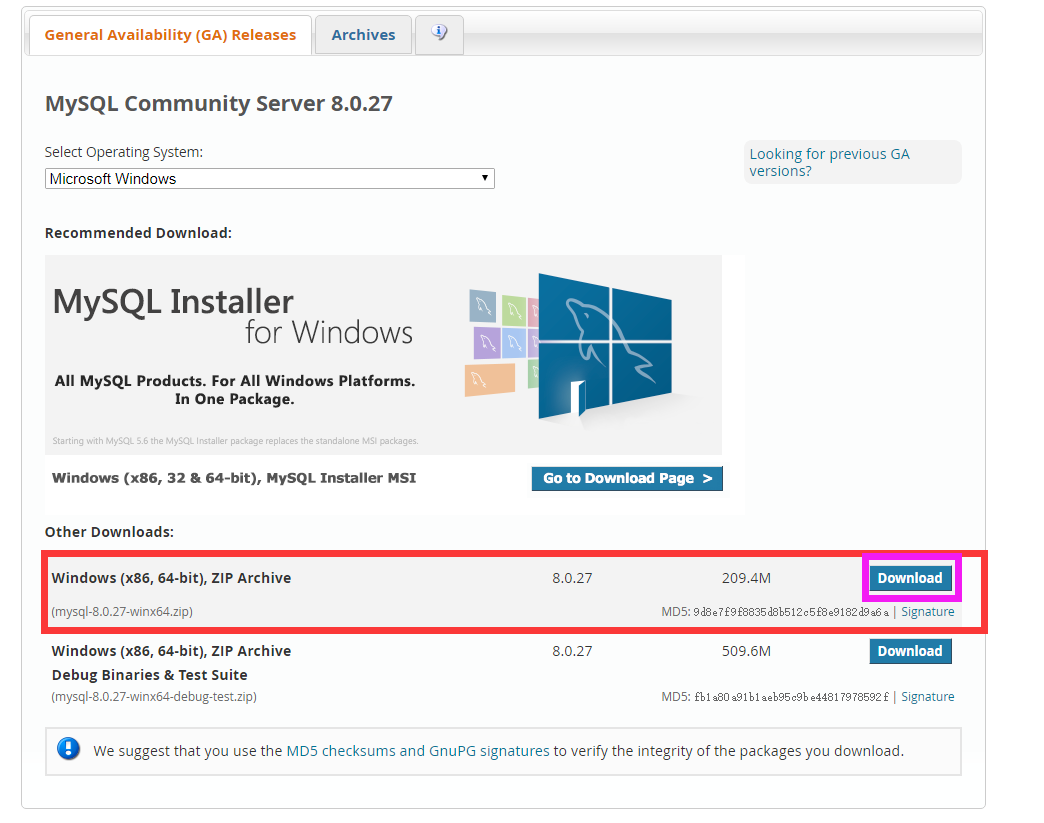1044x823 pixels.
Task: Click the blue exclamation info icon
Action: (x=69, y=749)
